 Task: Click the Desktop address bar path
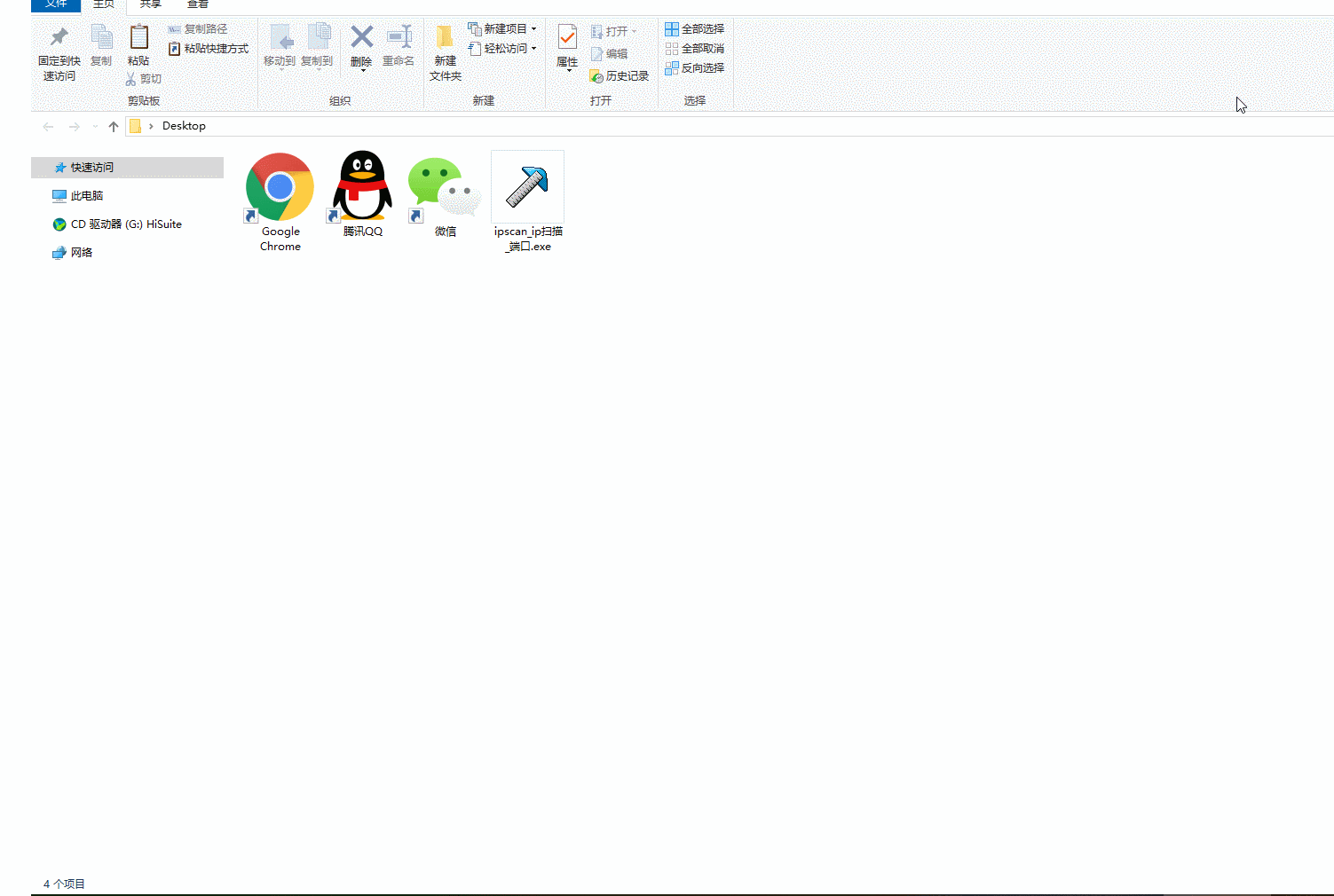(184, 126)
